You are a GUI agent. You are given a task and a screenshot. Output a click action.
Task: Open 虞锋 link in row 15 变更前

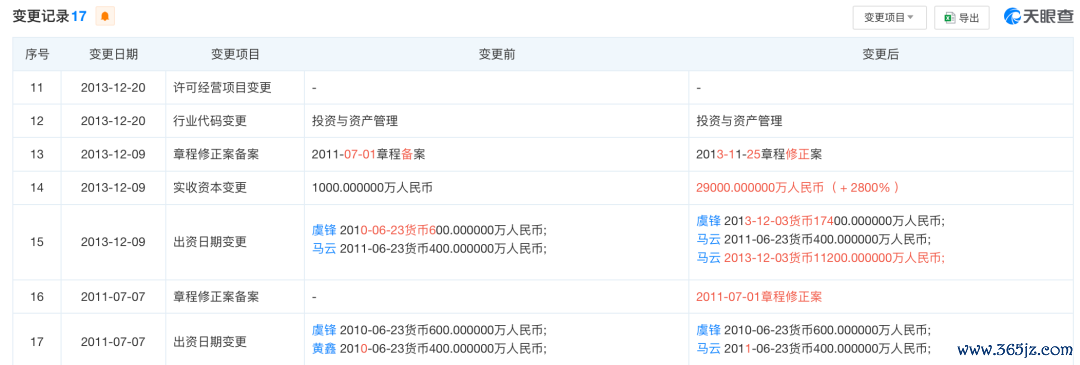pyautogui.click(x=324, y=231)
